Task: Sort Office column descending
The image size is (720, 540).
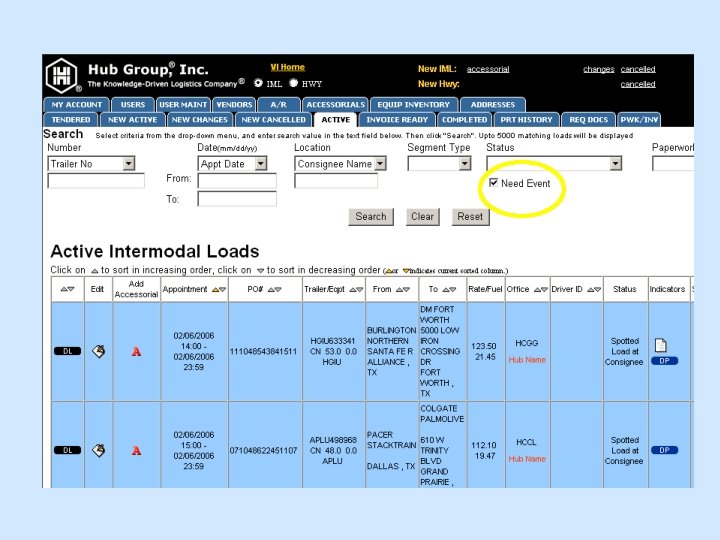Action: click(544, 290)
